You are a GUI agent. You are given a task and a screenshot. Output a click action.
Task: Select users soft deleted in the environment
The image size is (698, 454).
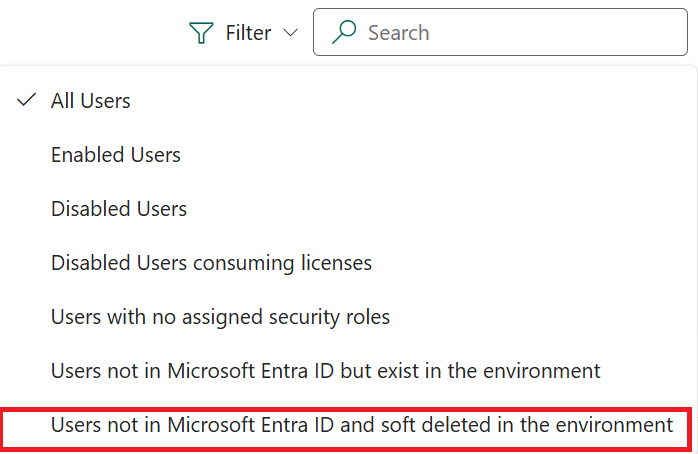tap(361, 425)
